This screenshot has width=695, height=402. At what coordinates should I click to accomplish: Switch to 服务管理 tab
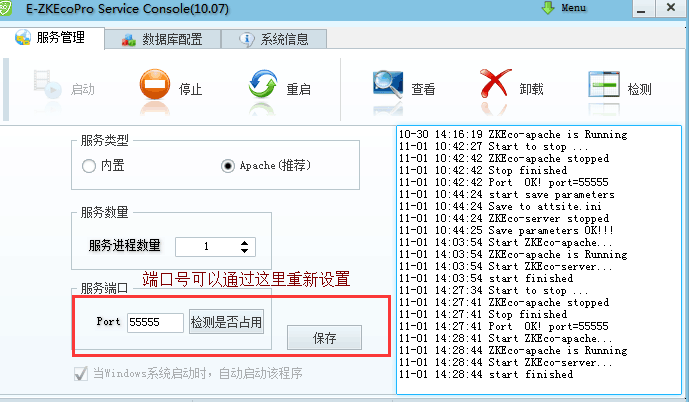tap(52, 38)
